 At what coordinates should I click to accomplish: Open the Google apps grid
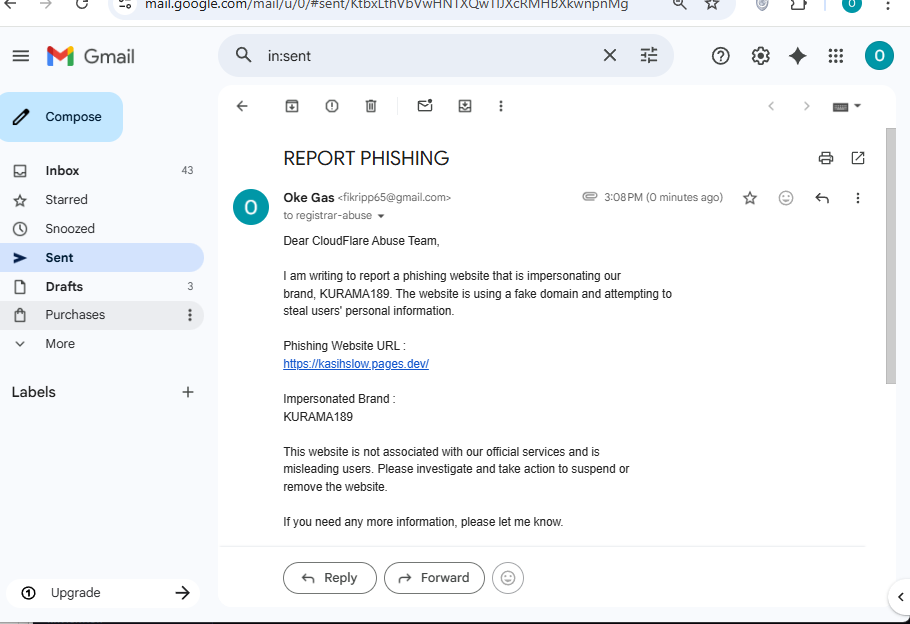pos(836,56)
